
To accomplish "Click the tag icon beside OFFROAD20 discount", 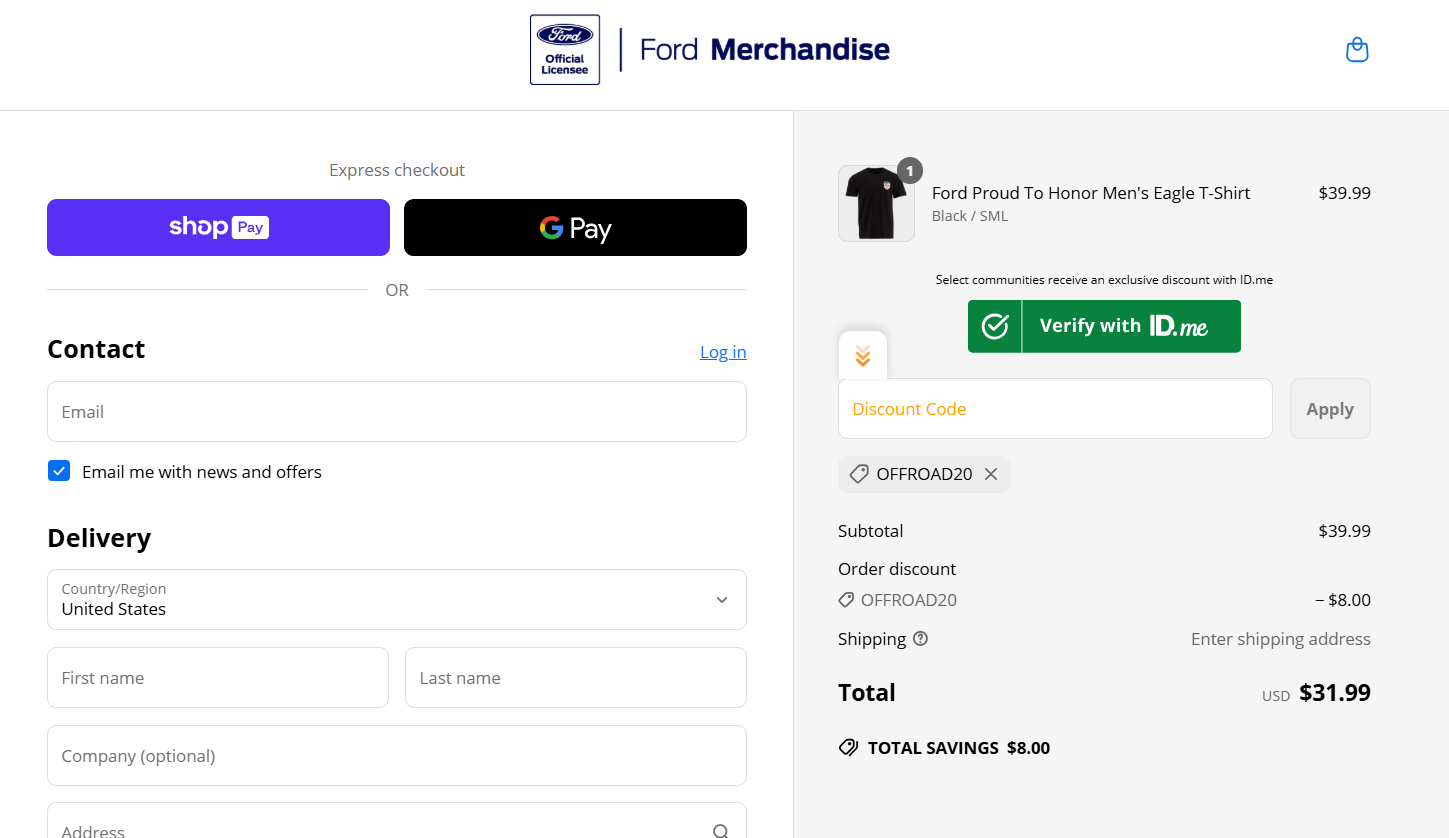I will pos(849,599).
